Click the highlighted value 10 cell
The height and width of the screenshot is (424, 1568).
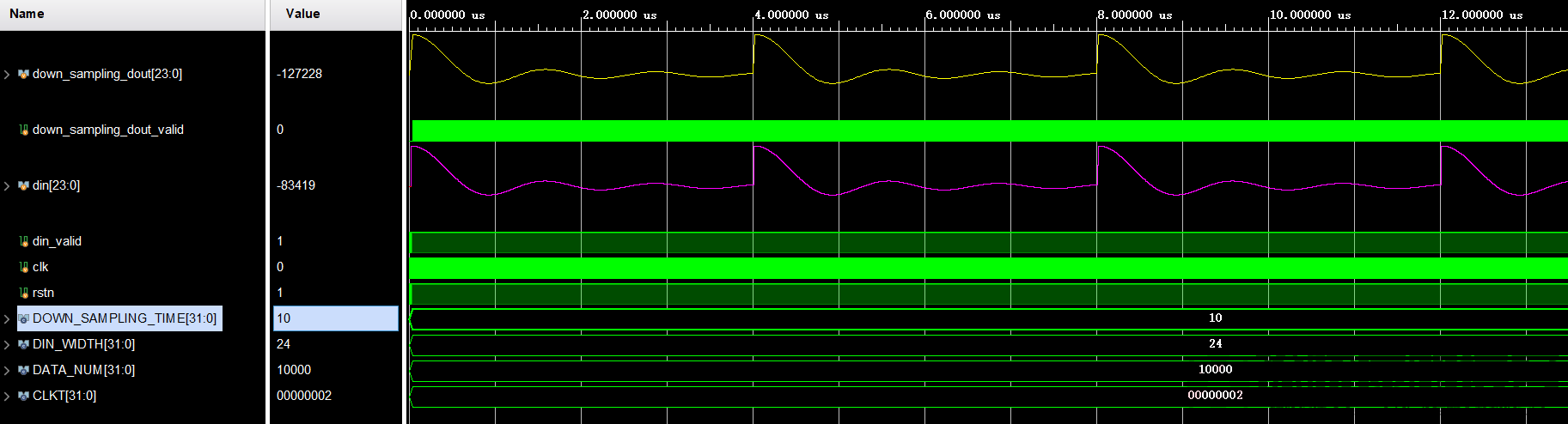tap(335, 318)
